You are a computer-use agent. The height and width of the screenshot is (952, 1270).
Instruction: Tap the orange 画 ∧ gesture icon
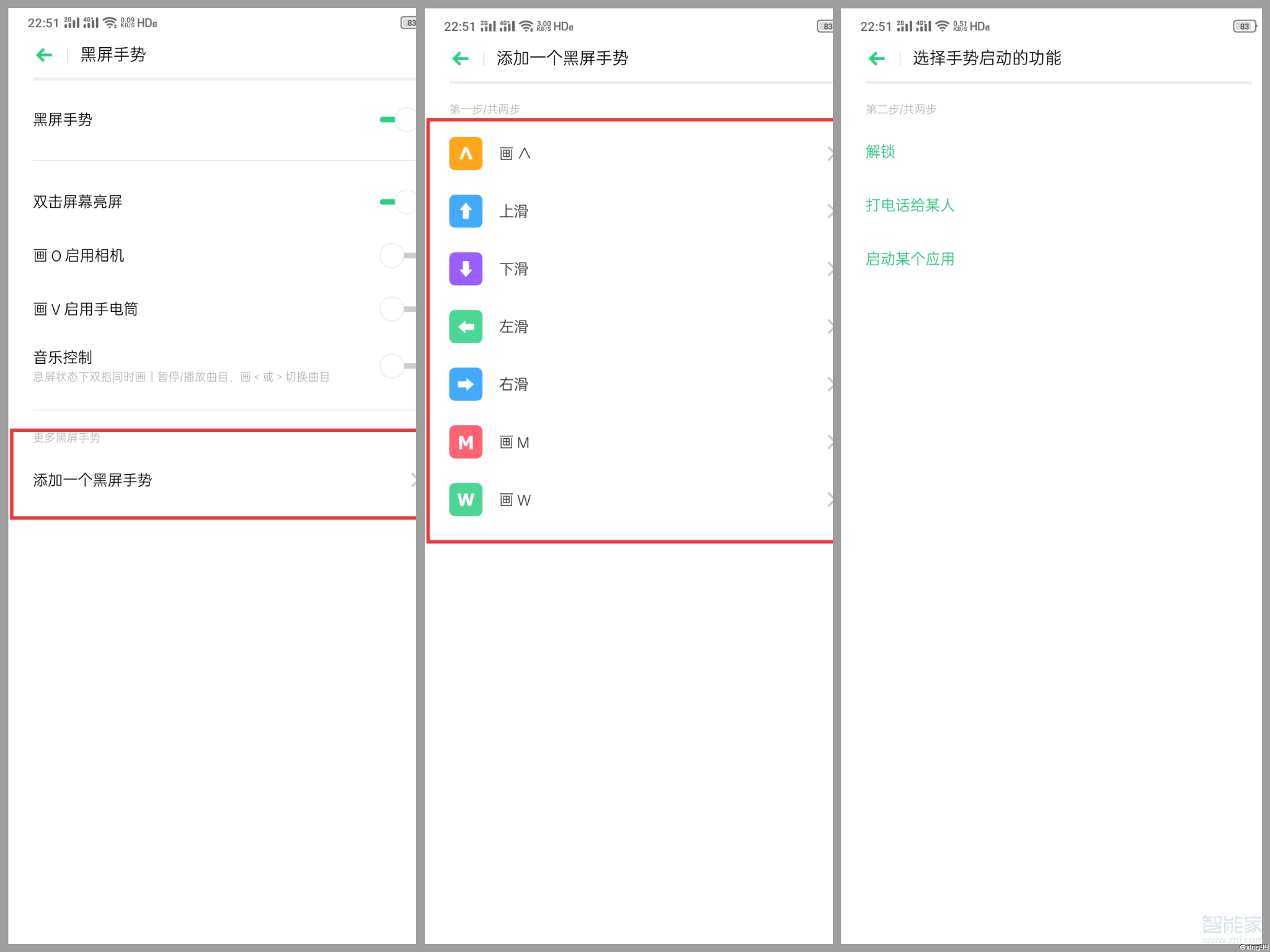[466, 154]
